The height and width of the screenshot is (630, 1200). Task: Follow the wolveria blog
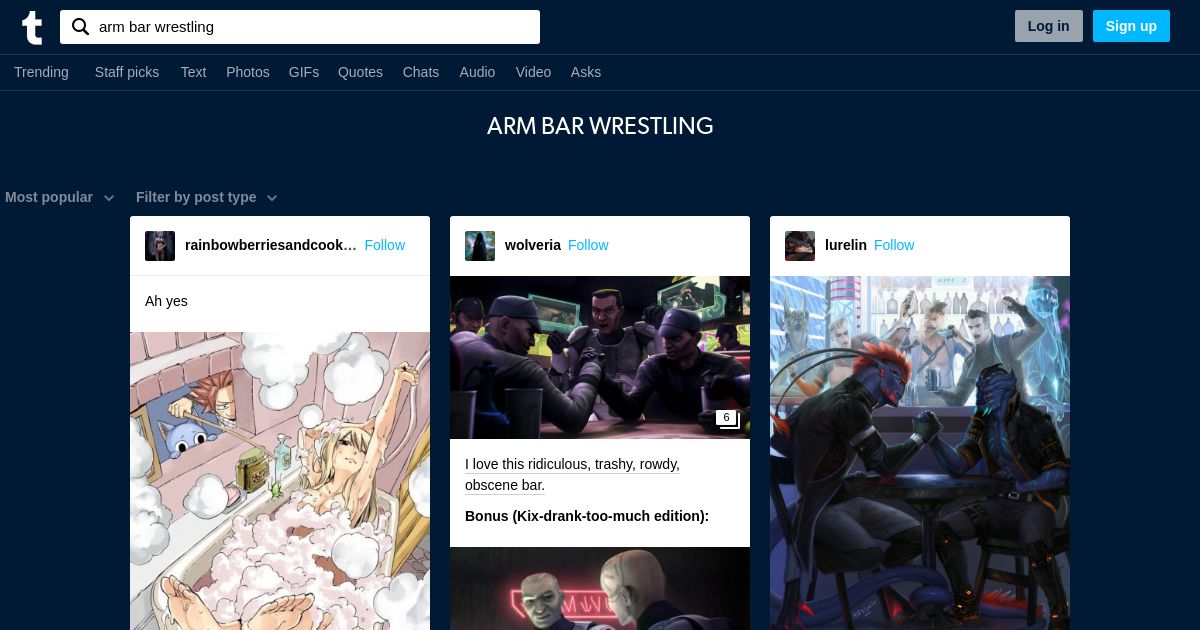588,245
